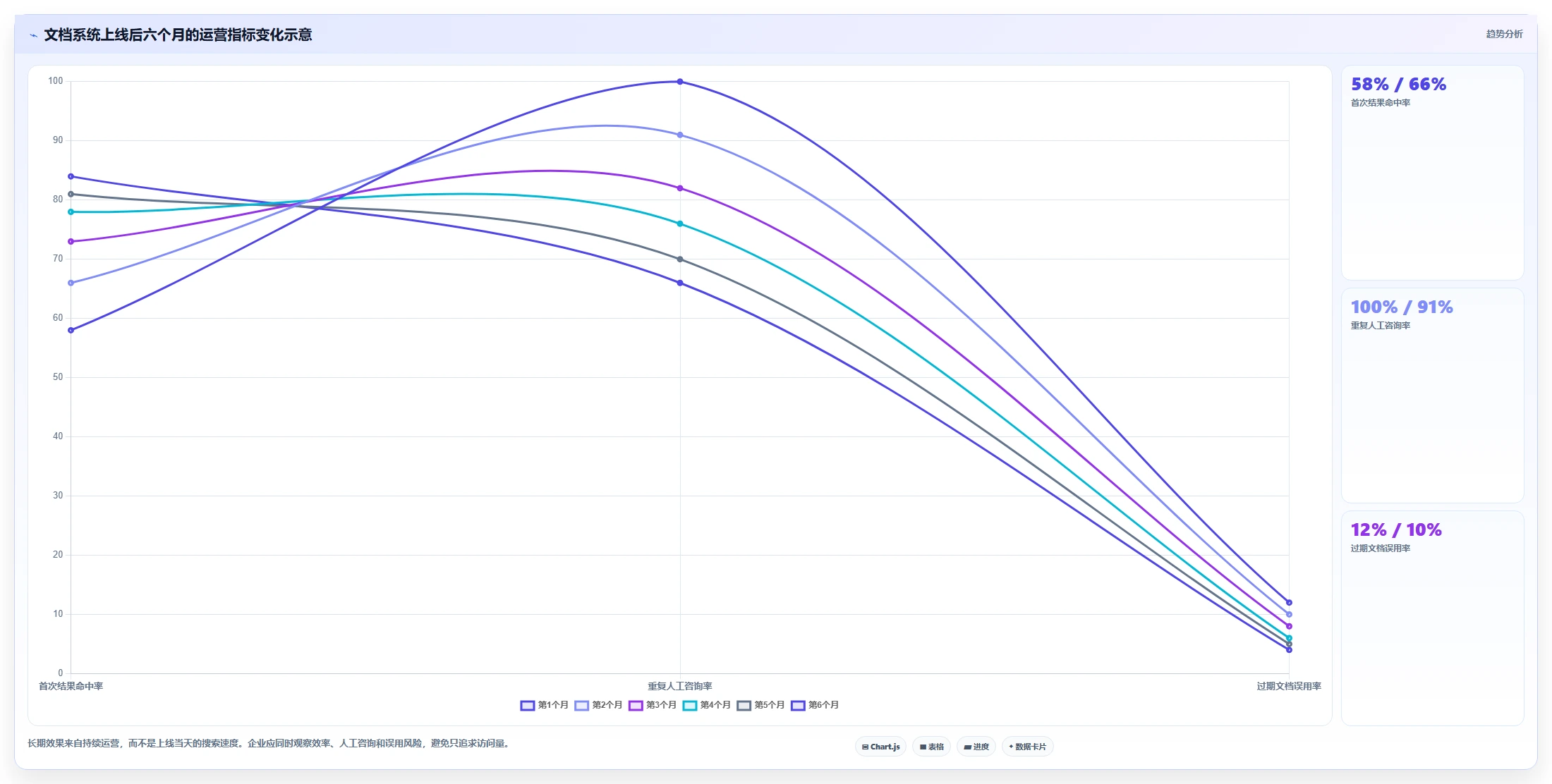Click the y-axis label 100
The height and width of the screenshot is (784, 1552).
(x=56, y=81)
